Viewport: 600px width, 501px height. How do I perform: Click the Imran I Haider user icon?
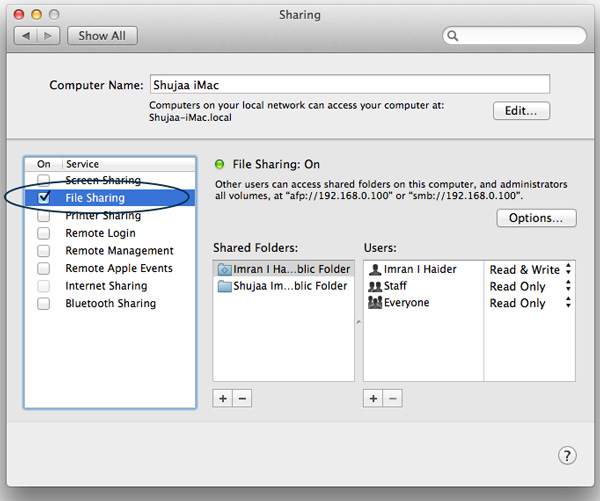pos(375,269)
